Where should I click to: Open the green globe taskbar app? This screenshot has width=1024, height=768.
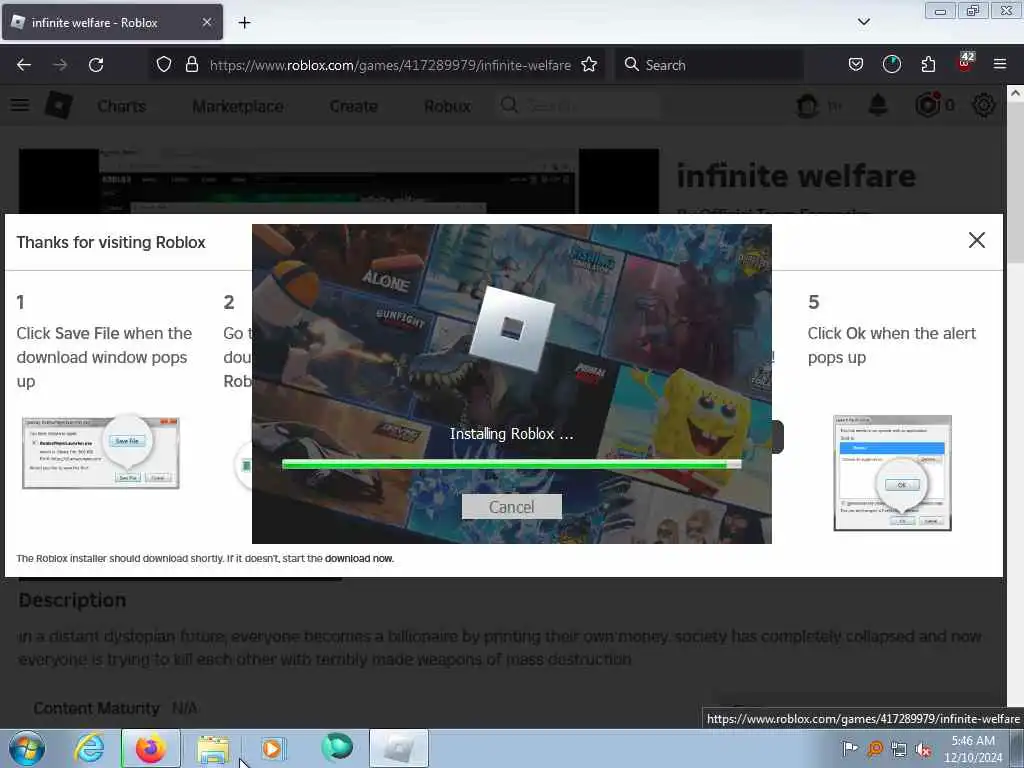click(337, 747)
